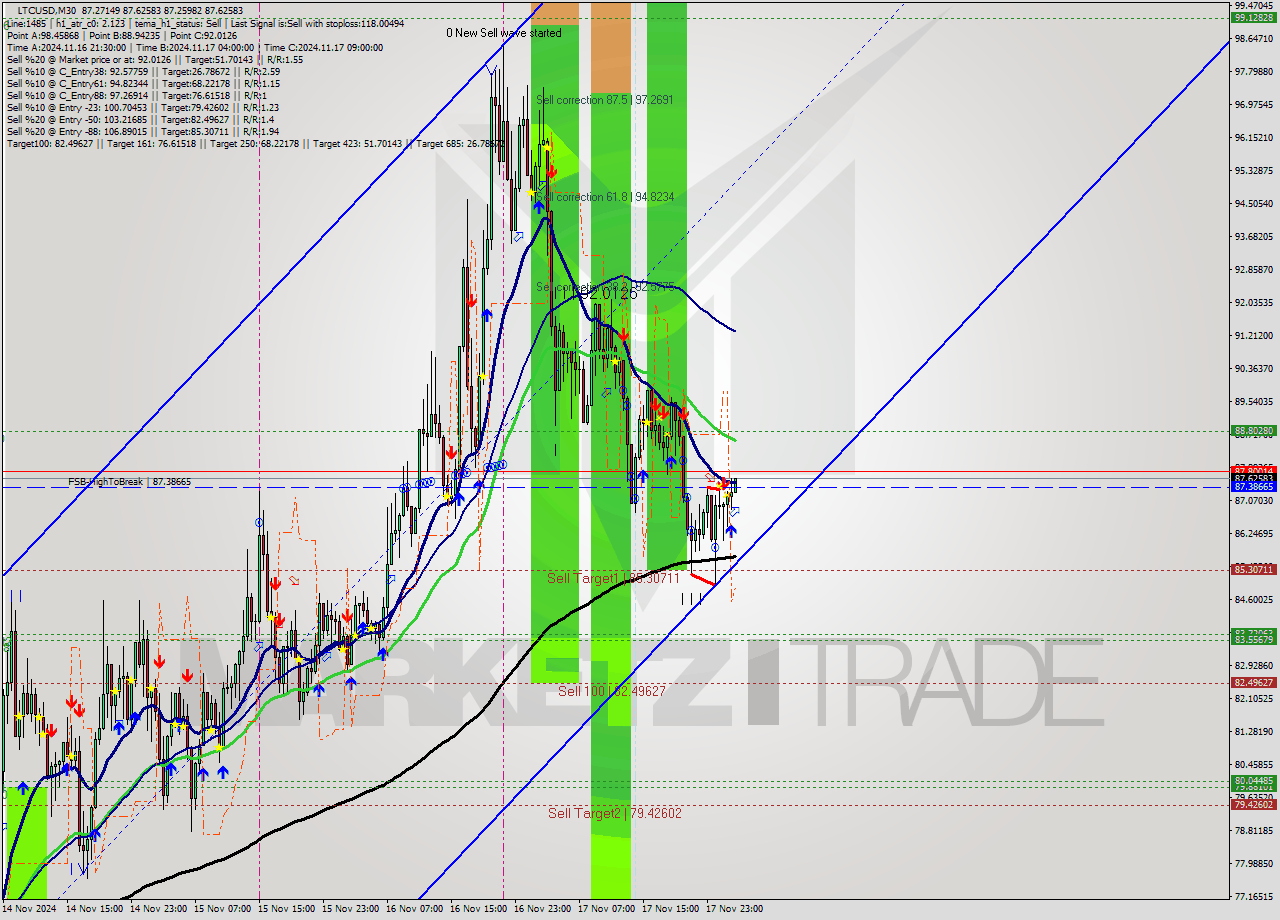Click the '15 Nov 15:00' time axis label

tap(286, 909)
